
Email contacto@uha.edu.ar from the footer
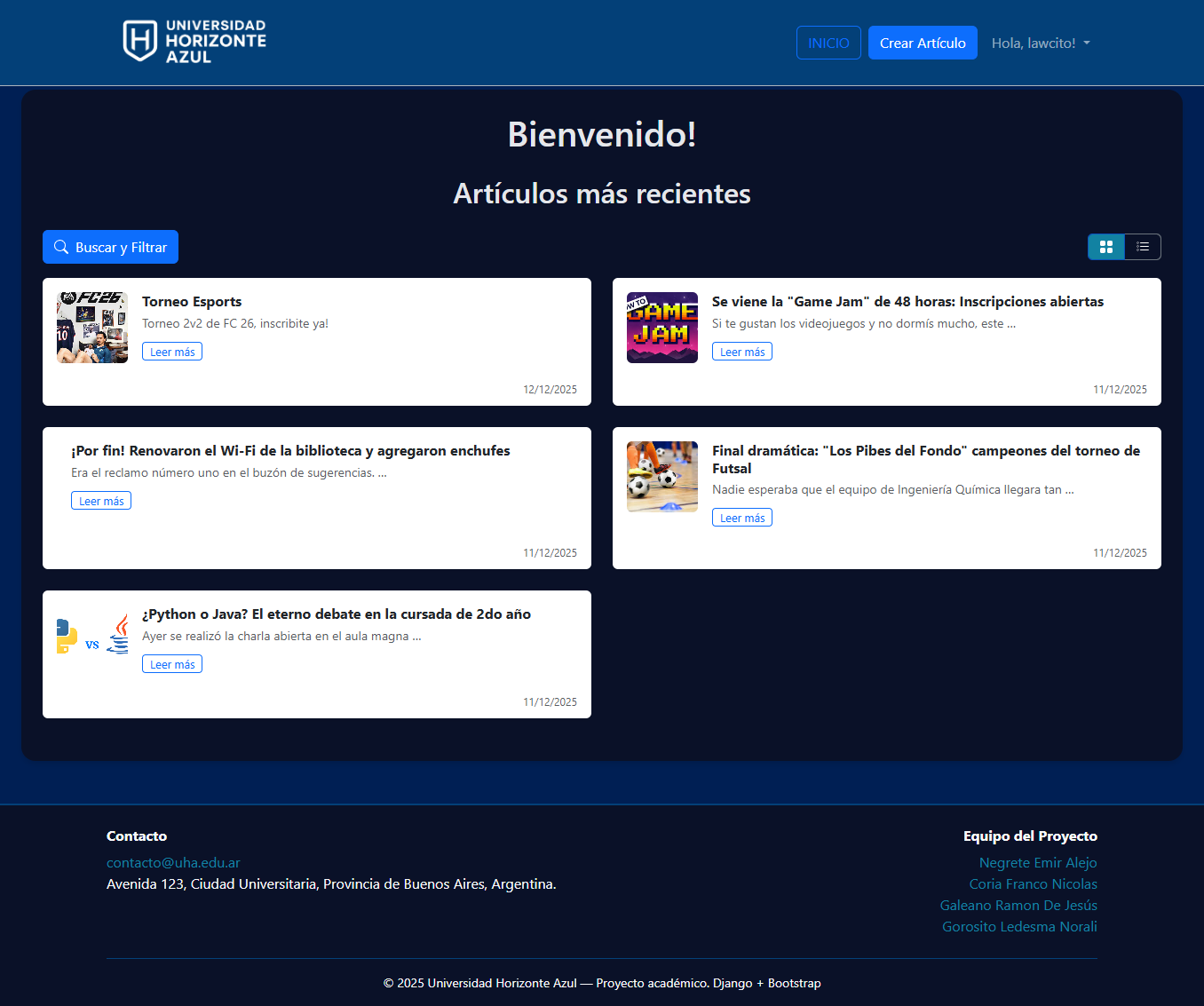pyautogui.click(x=173, y=862)
